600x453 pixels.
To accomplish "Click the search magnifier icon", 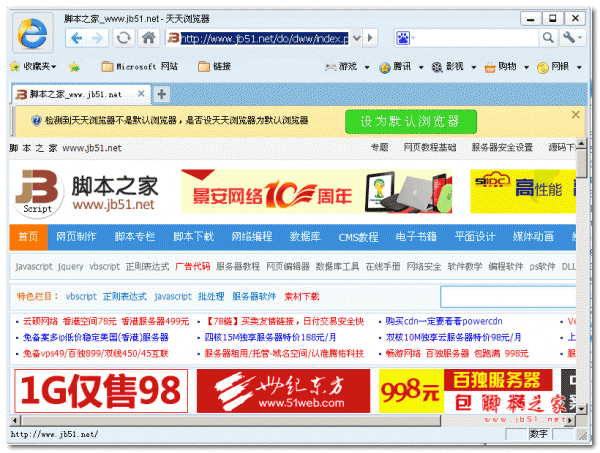I will 548,38.
